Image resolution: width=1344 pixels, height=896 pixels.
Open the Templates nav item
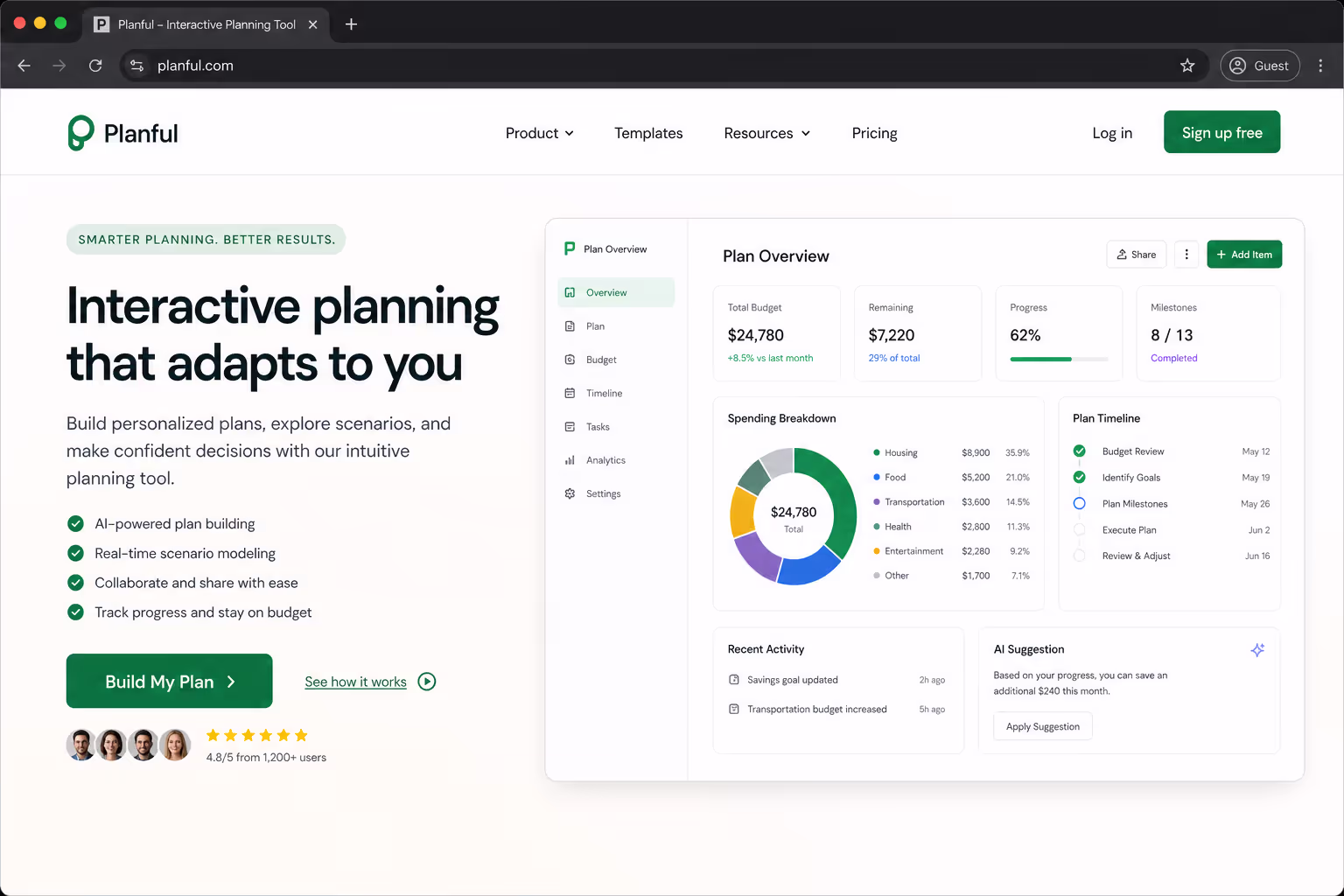click(x=648, y=133)
